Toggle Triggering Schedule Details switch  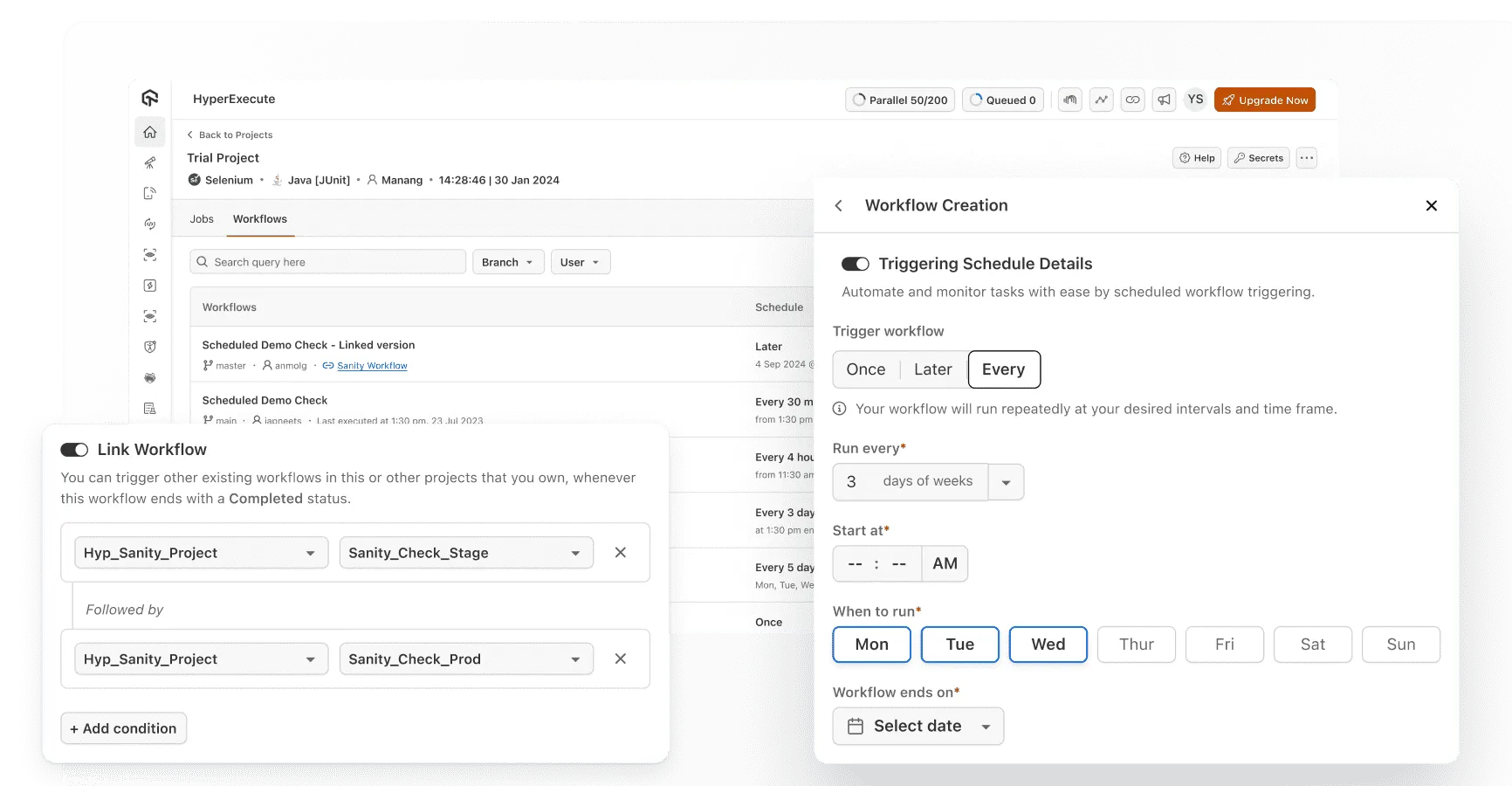click(x=856, y=264)
